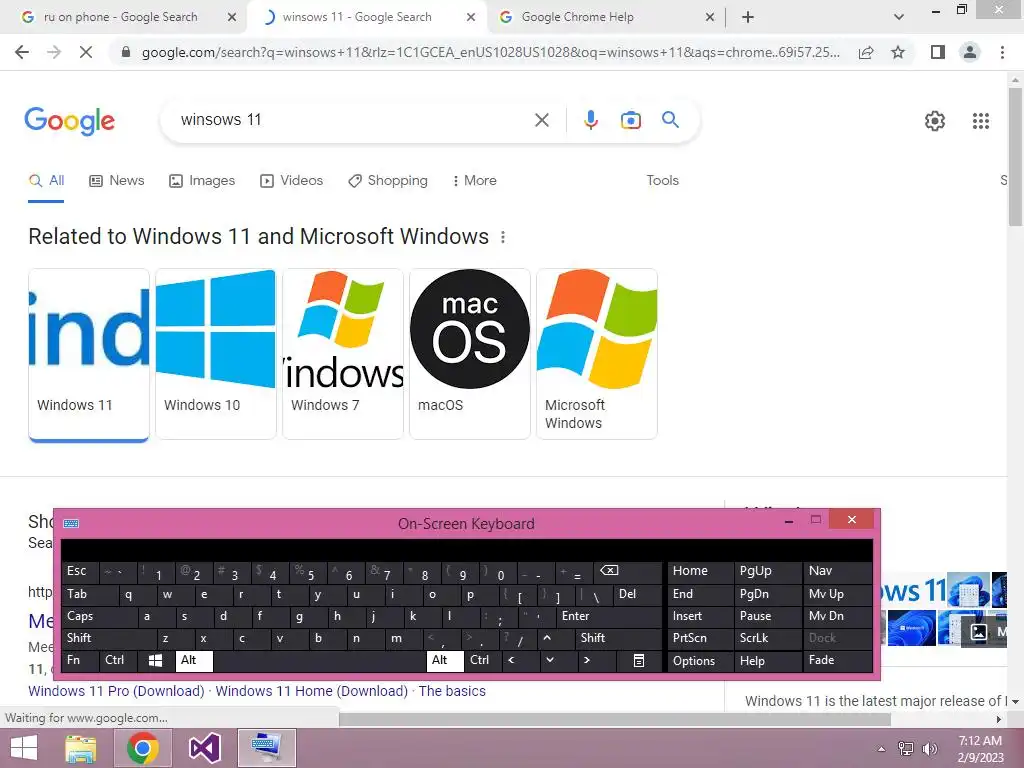The image size is (1024, 768).
Task: Close the Google Chrome Help tab
Action: click(710, 17)
